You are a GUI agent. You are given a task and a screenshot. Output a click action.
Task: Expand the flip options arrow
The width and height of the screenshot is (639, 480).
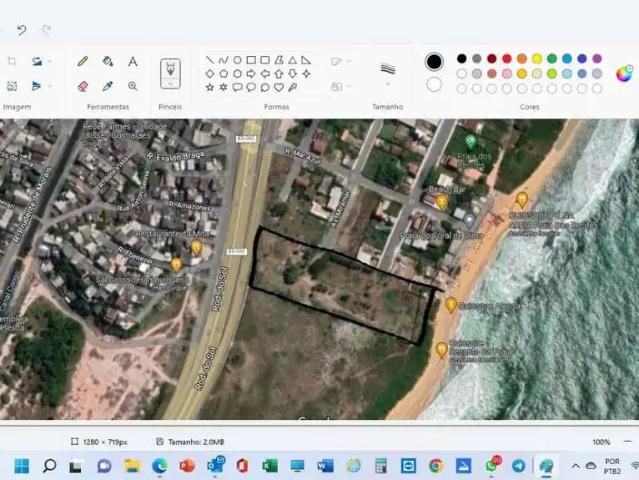coord(50,86)
